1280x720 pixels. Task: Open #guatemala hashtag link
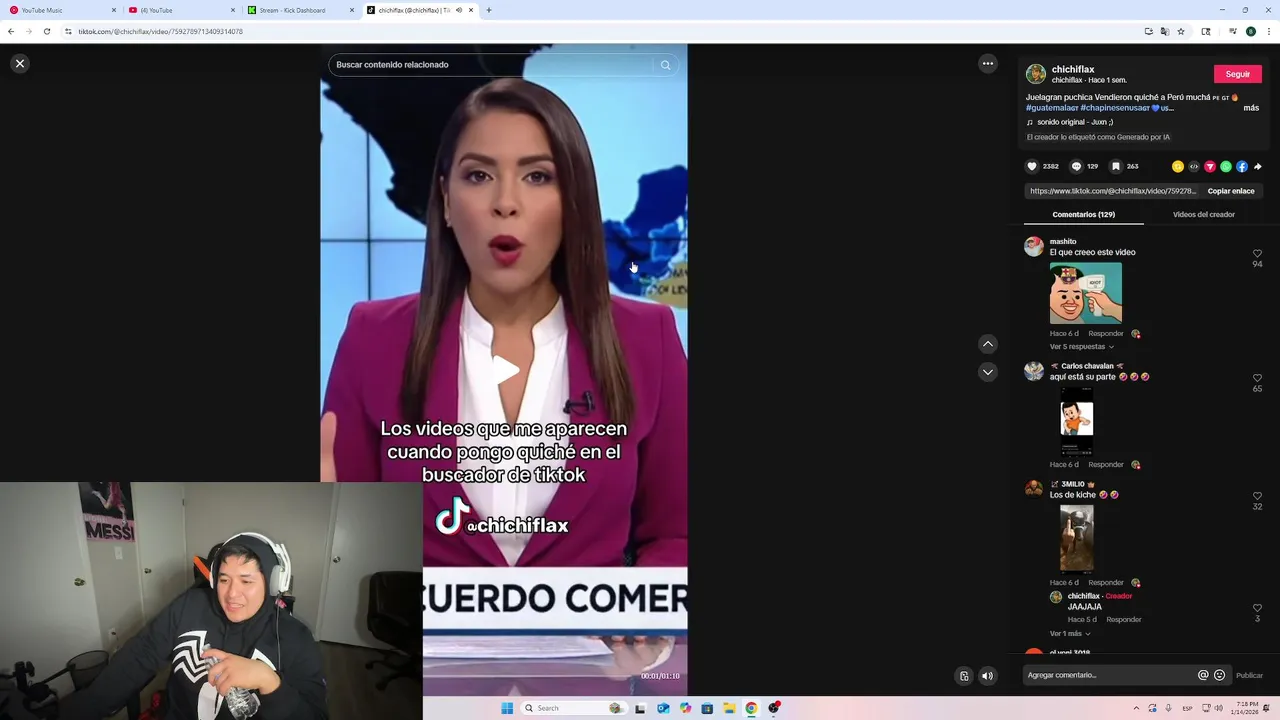coord(1052,108)
